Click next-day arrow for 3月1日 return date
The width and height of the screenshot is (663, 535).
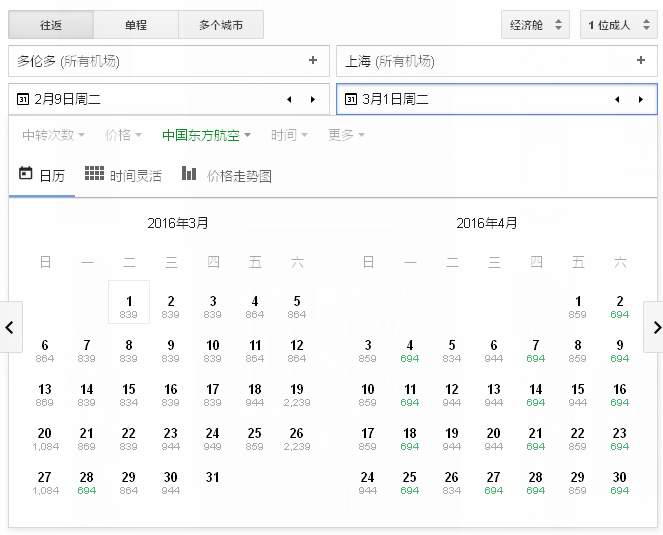tap(640, 99)
